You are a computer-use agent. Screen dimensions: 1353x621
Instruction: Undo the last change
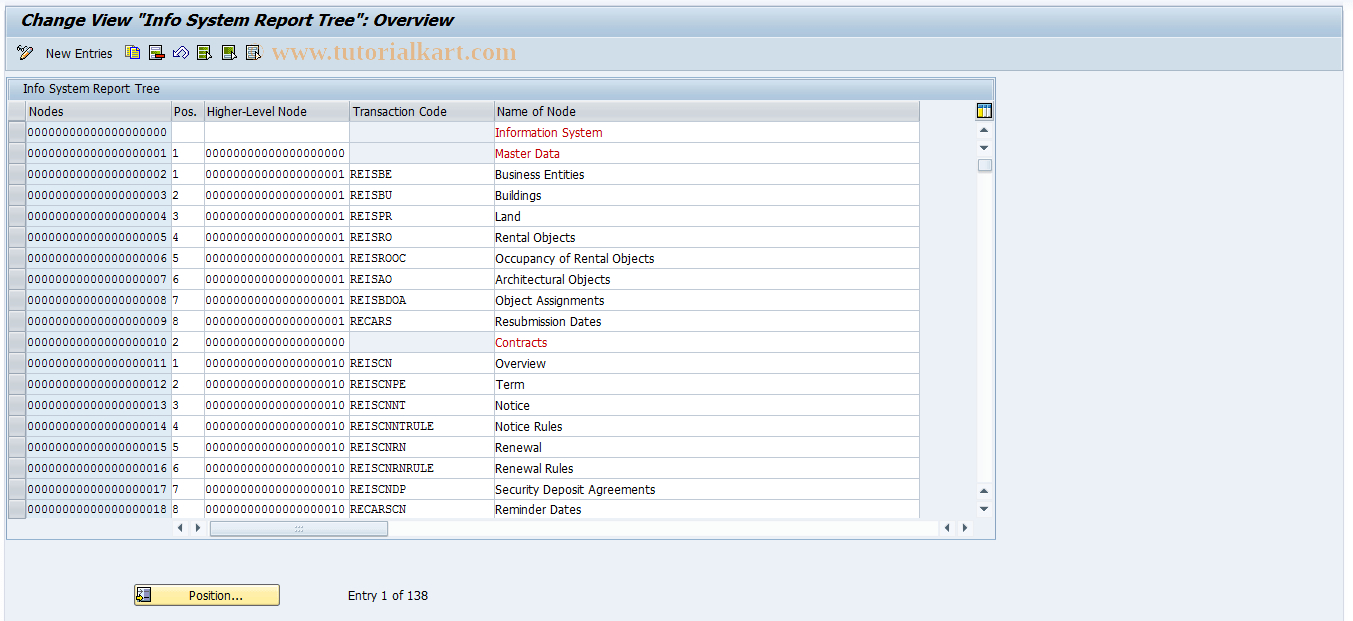(x=181, y=52)
